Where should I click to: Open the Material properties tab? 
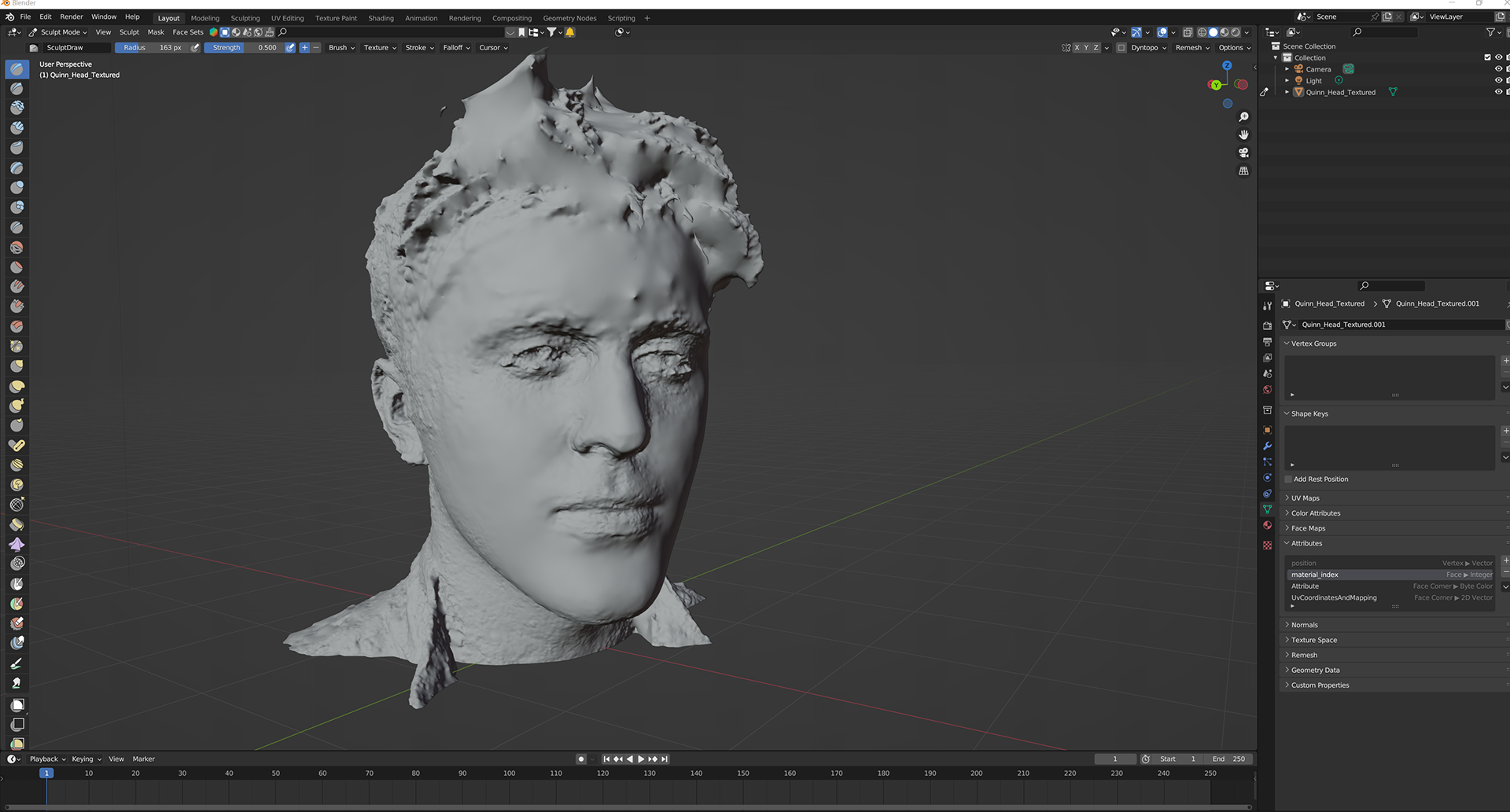coord(1267,525)
